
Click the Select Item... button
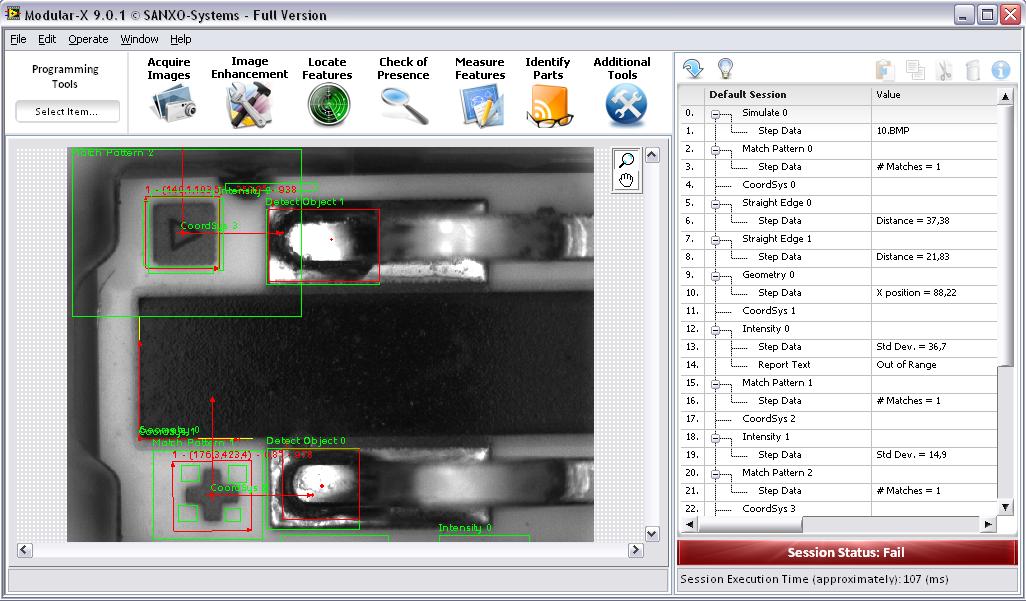coord(67,112)
